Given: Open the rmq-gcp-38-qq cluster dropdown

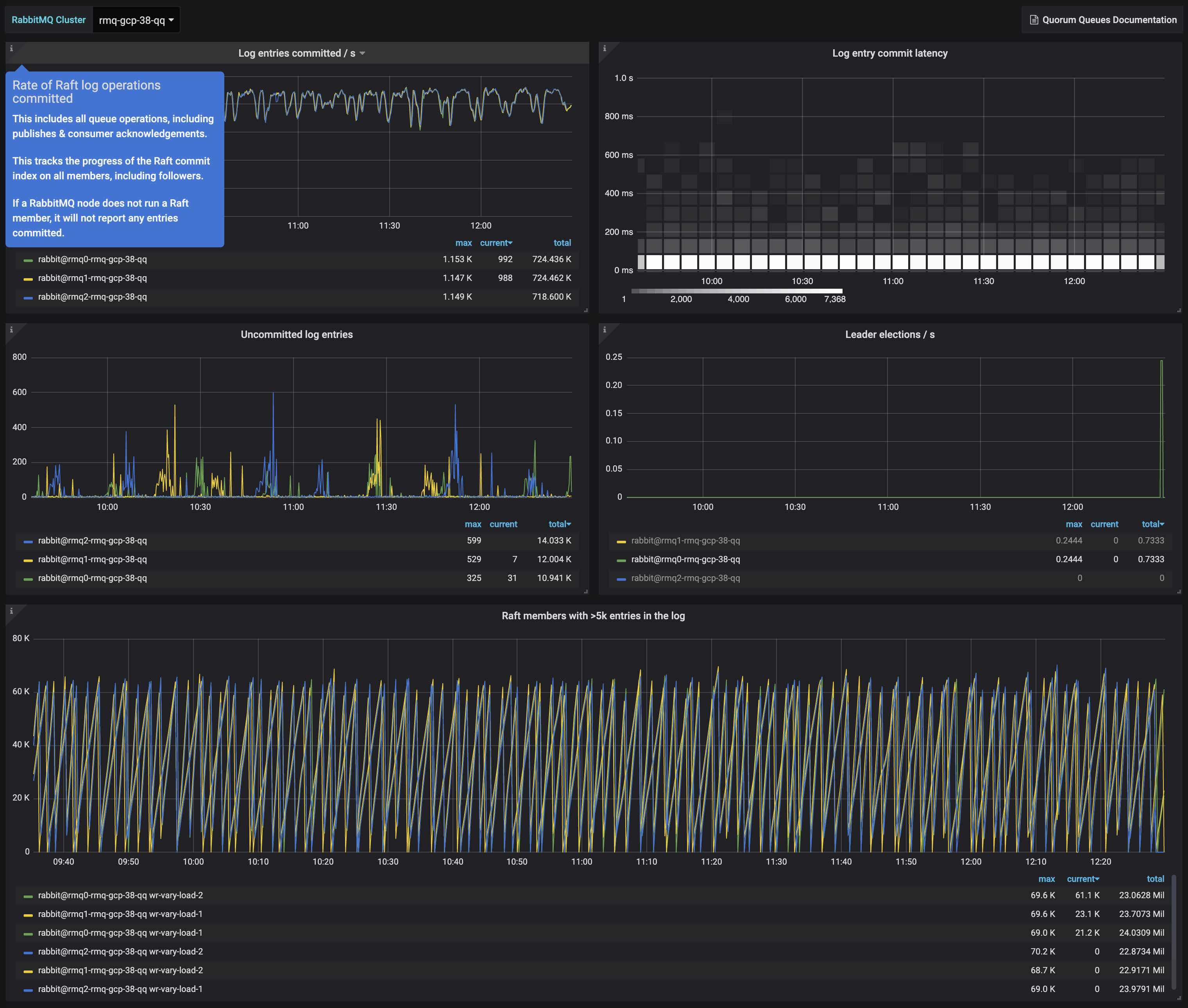Looking at the screenshot, I should (x=136, y=20).
